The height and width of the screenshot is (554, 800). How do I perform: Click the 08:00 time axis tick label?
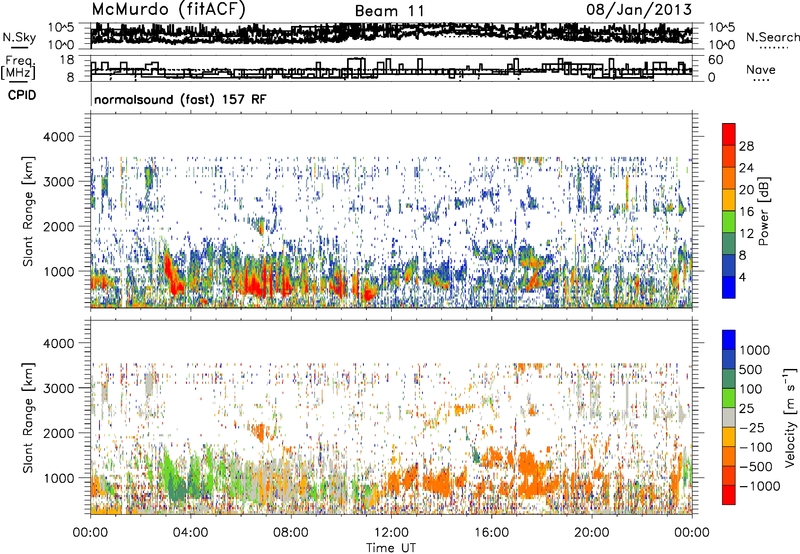291,533
